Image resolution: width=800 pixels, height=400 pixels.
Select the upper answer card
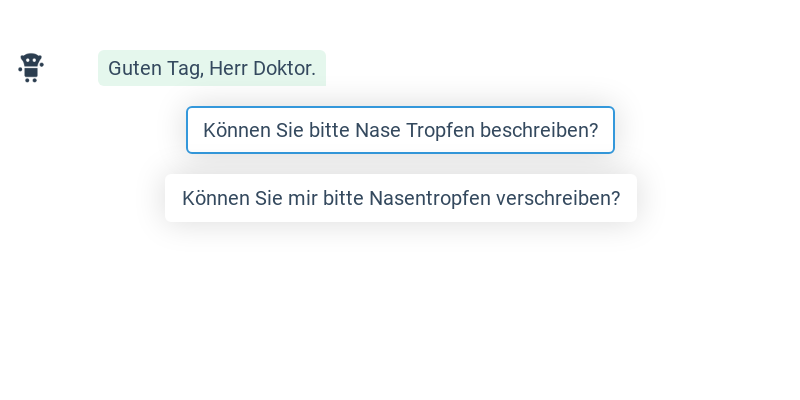pyautogui.click(x=400, y=130)
